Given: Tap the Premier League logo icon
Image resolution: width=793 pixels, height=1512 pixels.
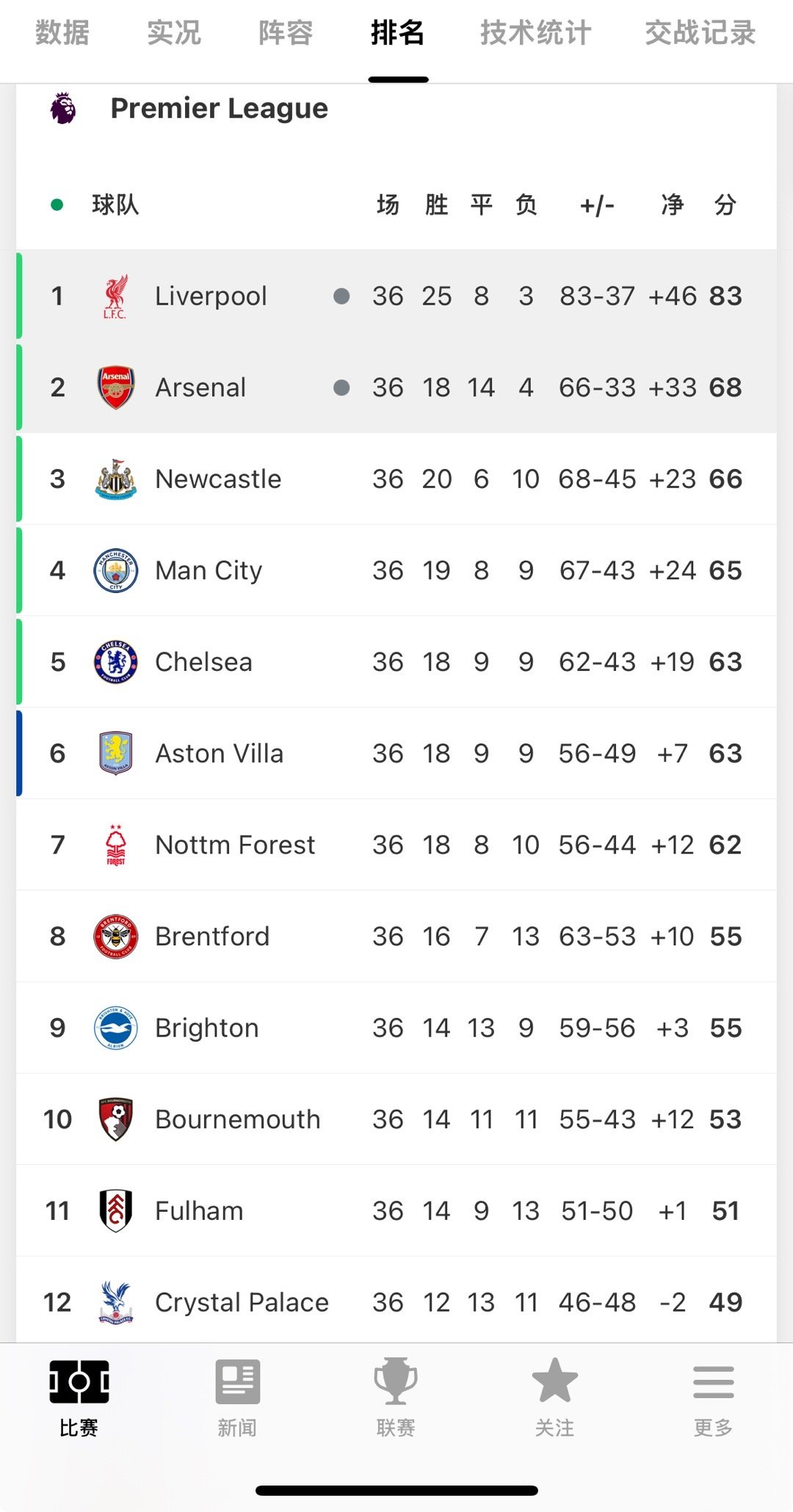Looking at the screenshot, I should coord(63,109).
